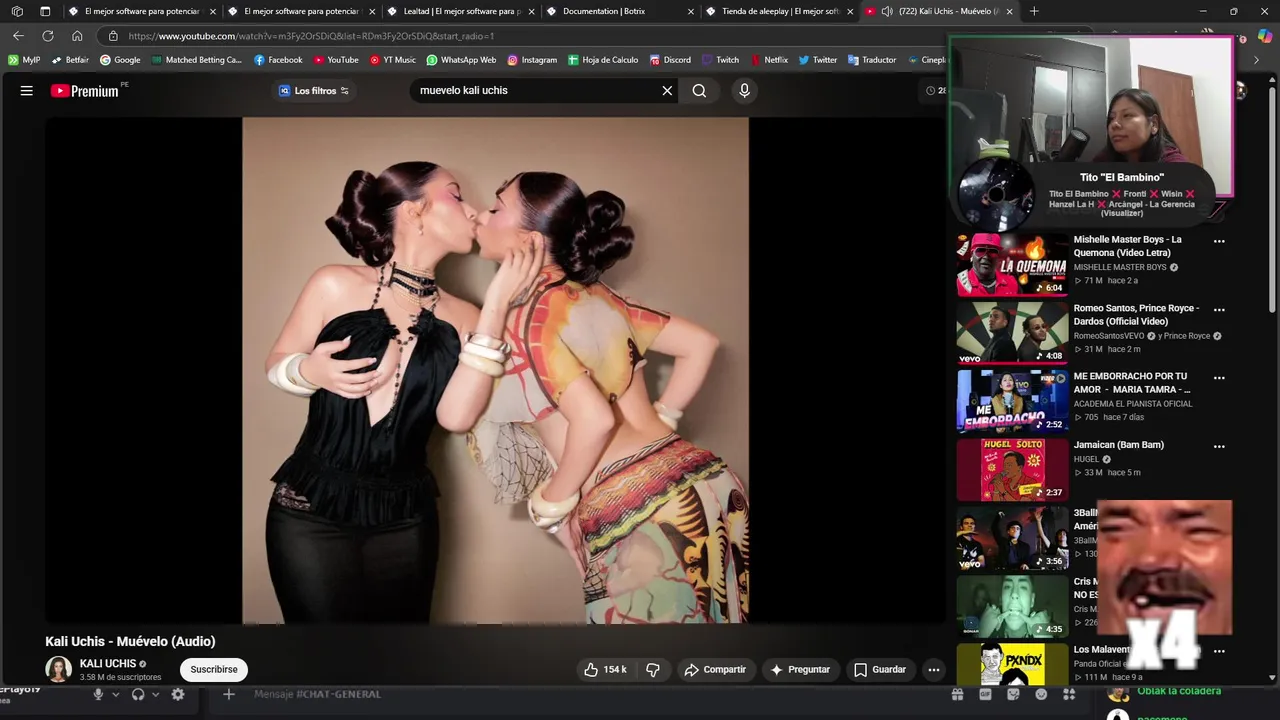Viewport: 1280px width, 720px height.
Task: Expand the Discord microphone options chevron
Action: point(115,694)
